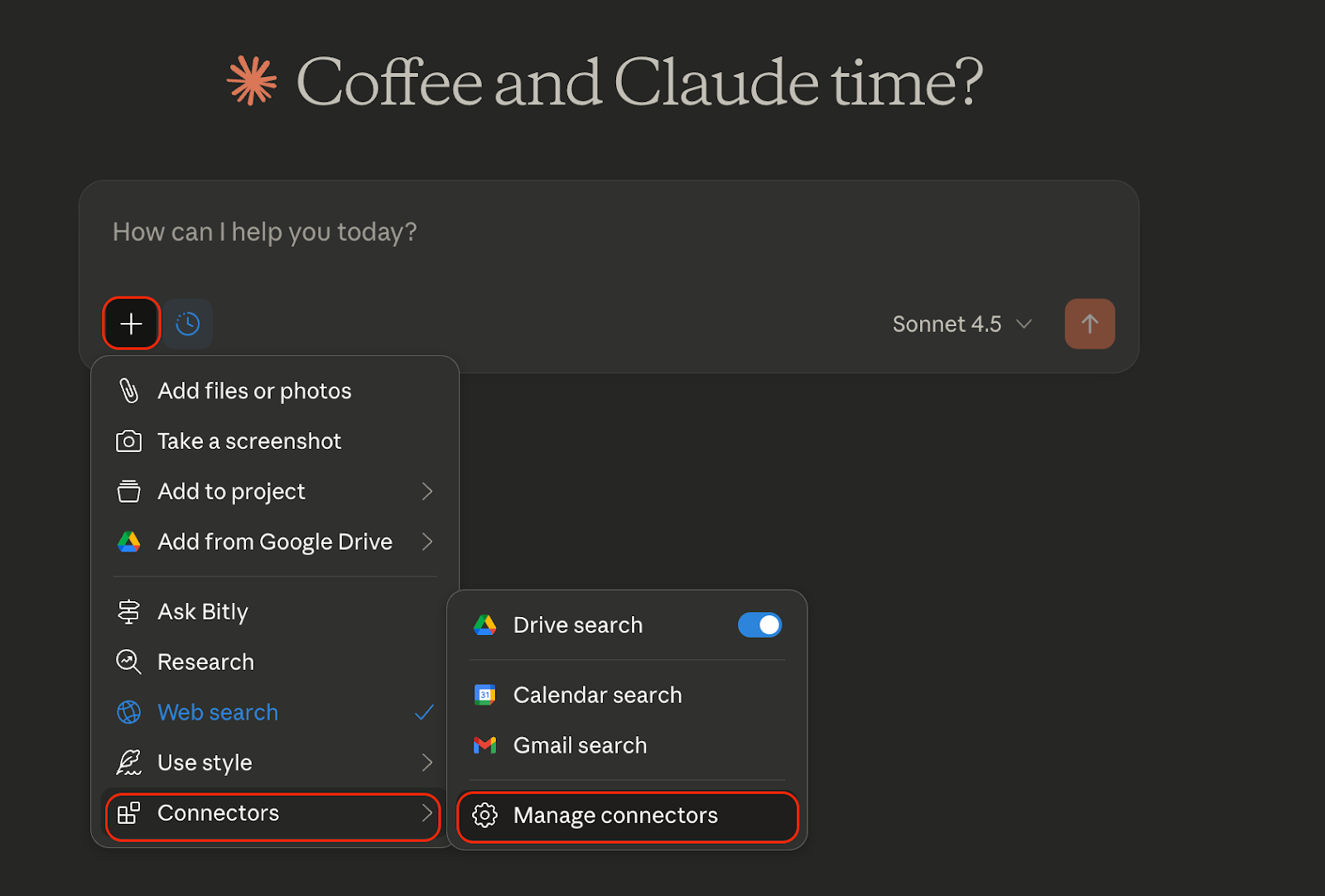Open the extended thinking clock icon

pos(188,324)
